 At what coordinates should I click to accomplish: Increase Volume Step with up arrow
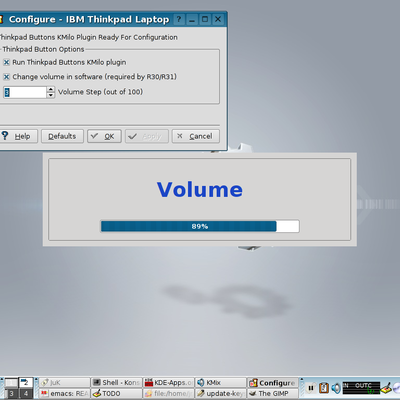coord(51,89)
